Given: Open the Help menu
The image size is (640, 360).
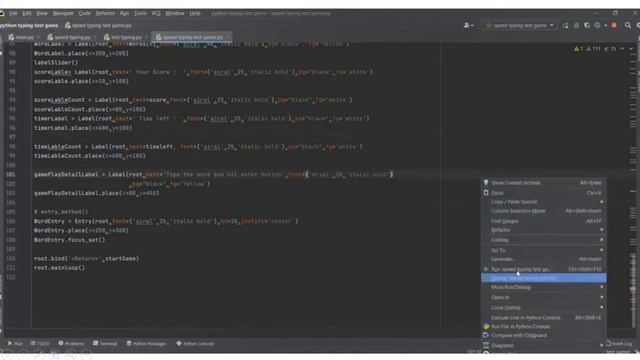Looking at the screenshot, I should pos(195,13).
